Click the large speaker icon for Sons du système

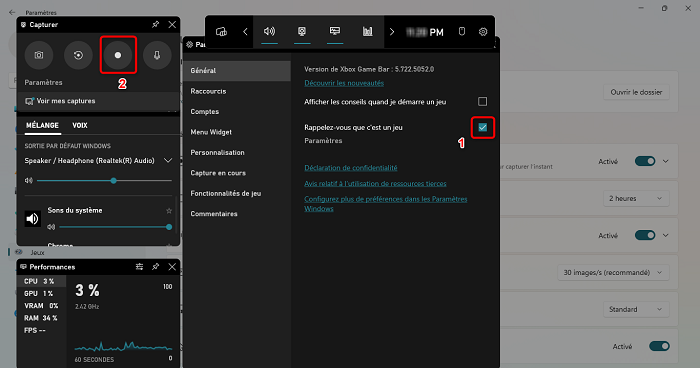tap(33, 218)
